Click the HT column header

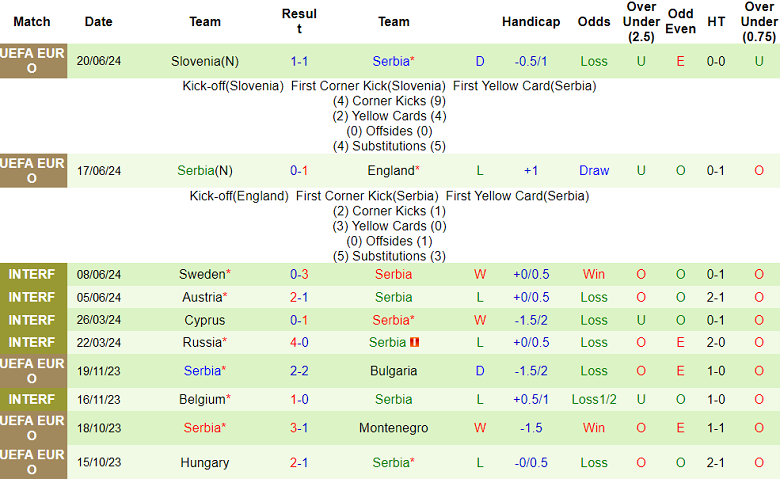[x=716, y=21]
